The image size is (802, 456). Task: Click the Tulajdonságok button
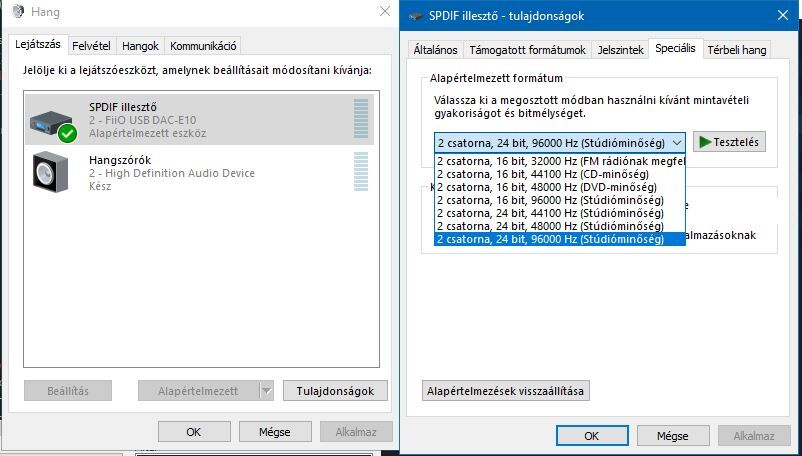(335, 391)
